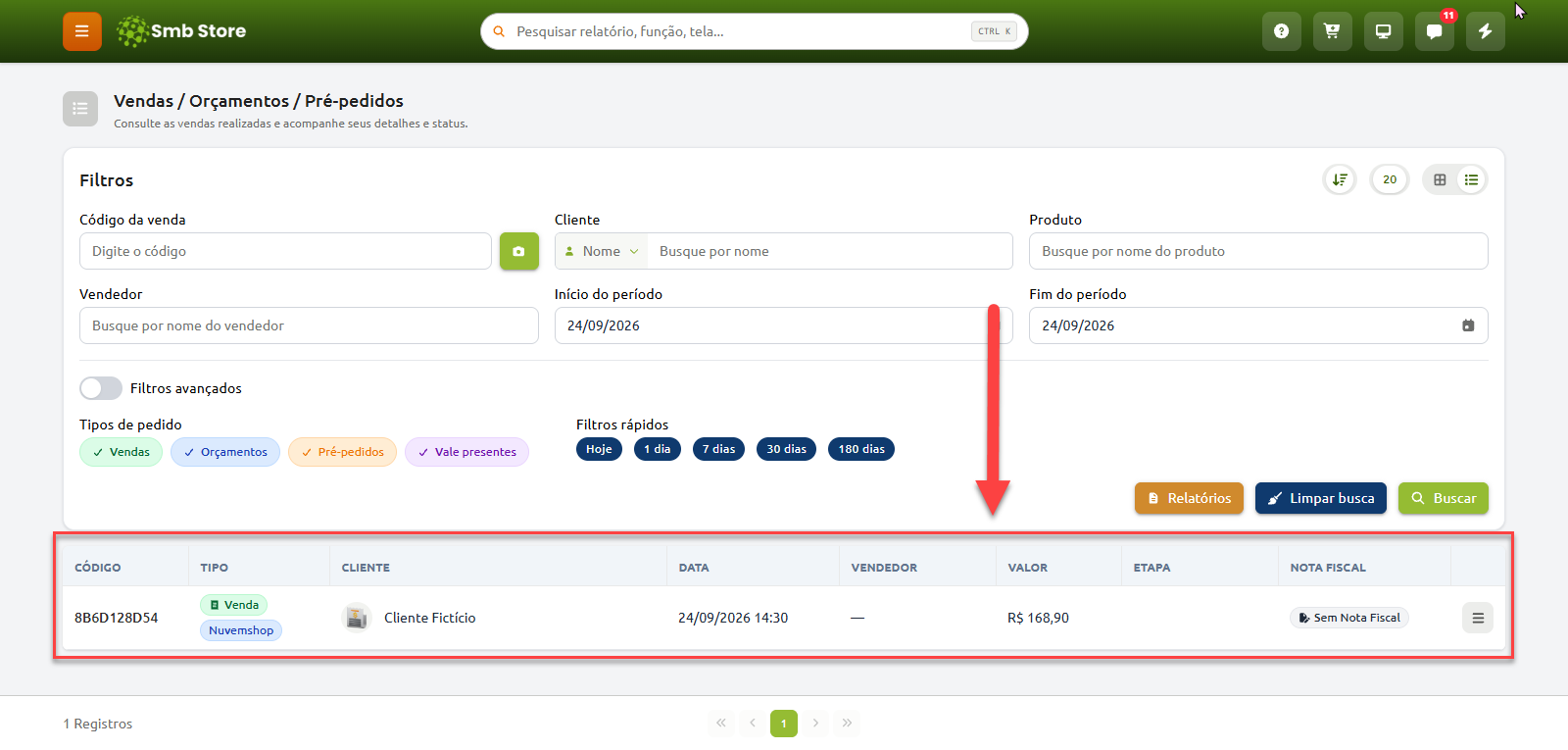
Task: Click the camera scan code button
Action: point(518,251)
